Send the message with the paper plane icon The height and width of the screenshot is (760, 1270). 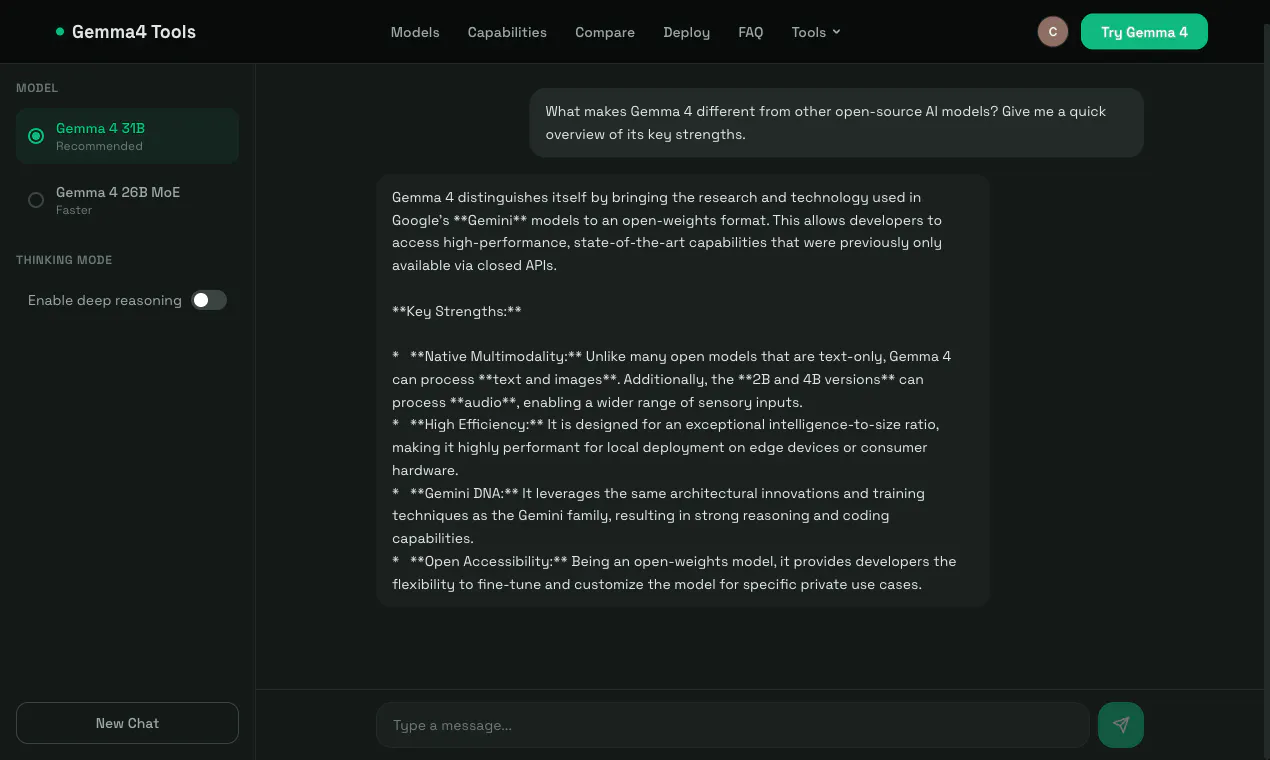1120,725
